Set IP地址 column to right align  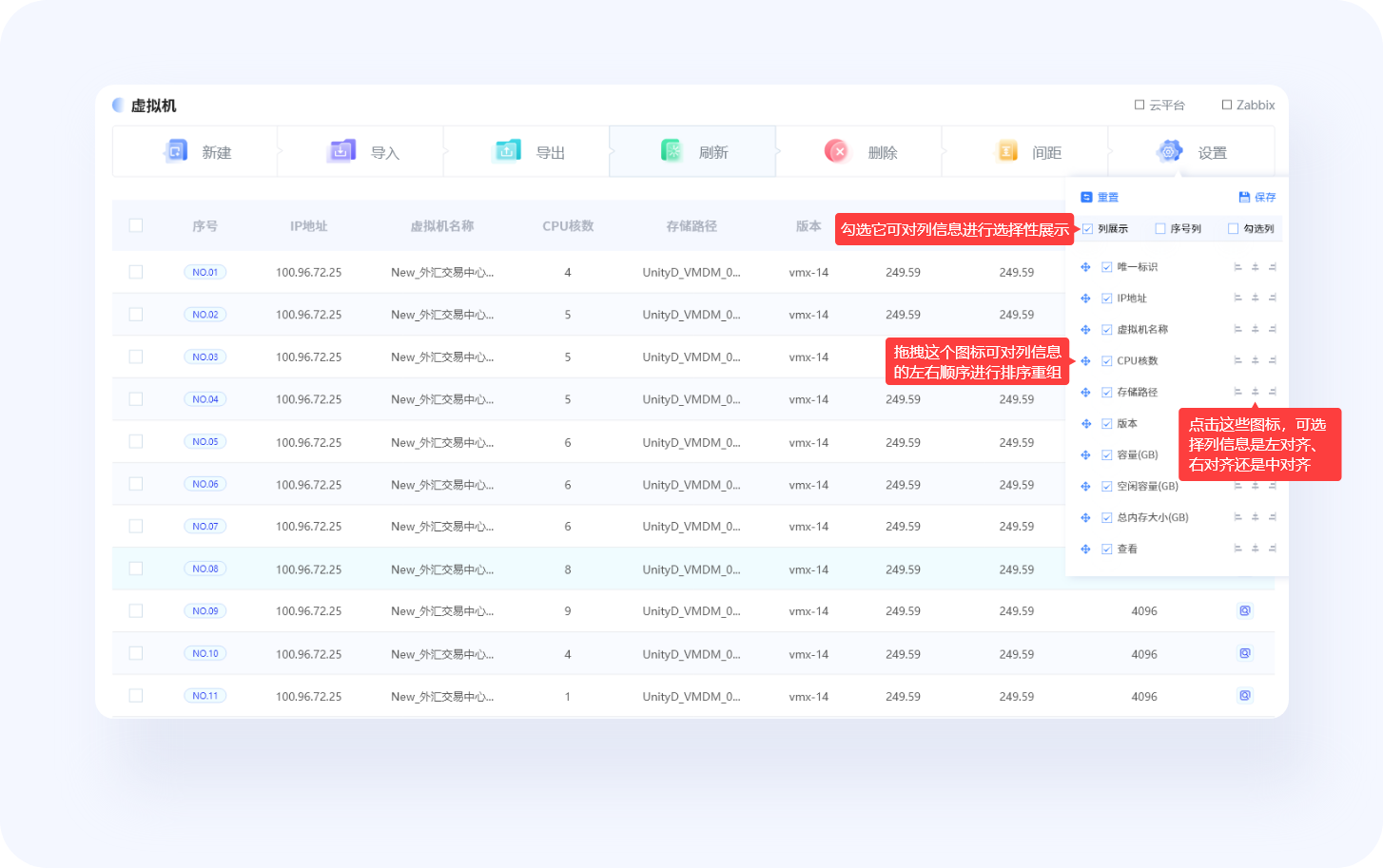[x=1273, y=299]
